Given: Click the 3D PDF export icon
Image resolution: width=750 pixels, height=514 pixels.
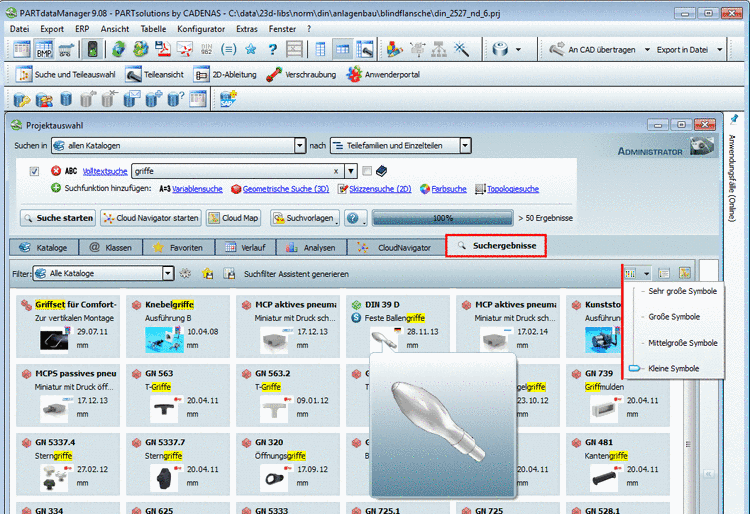Looking at the screenshot, I should (185, 49).
